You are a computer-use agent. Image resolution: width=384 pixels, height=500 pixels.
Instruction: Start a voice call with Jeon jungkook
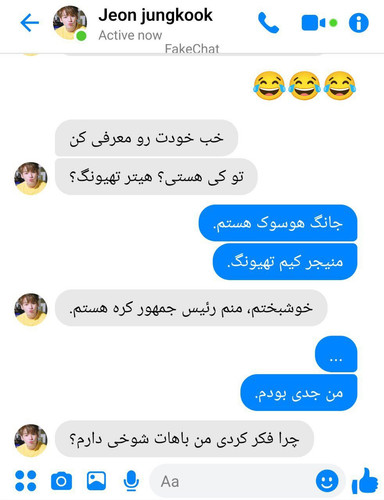click(268, 23)
